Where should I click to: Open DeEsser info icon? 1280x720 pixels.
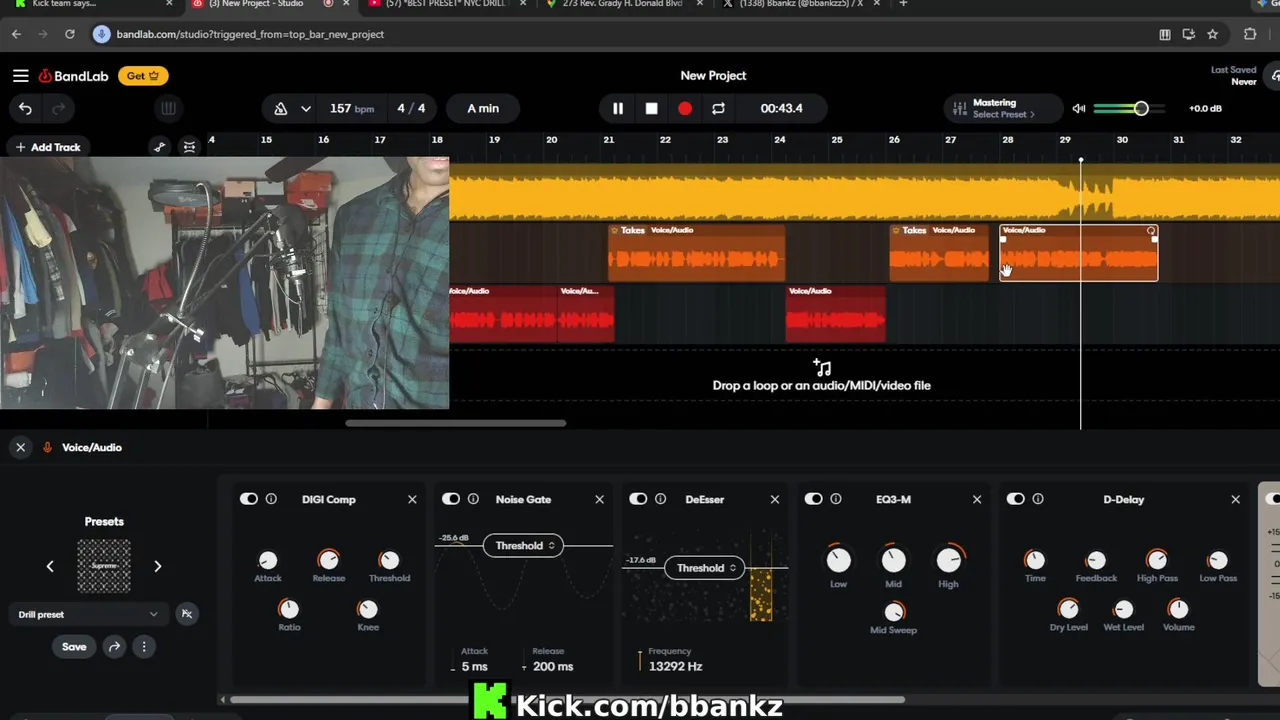pos(660,499)
